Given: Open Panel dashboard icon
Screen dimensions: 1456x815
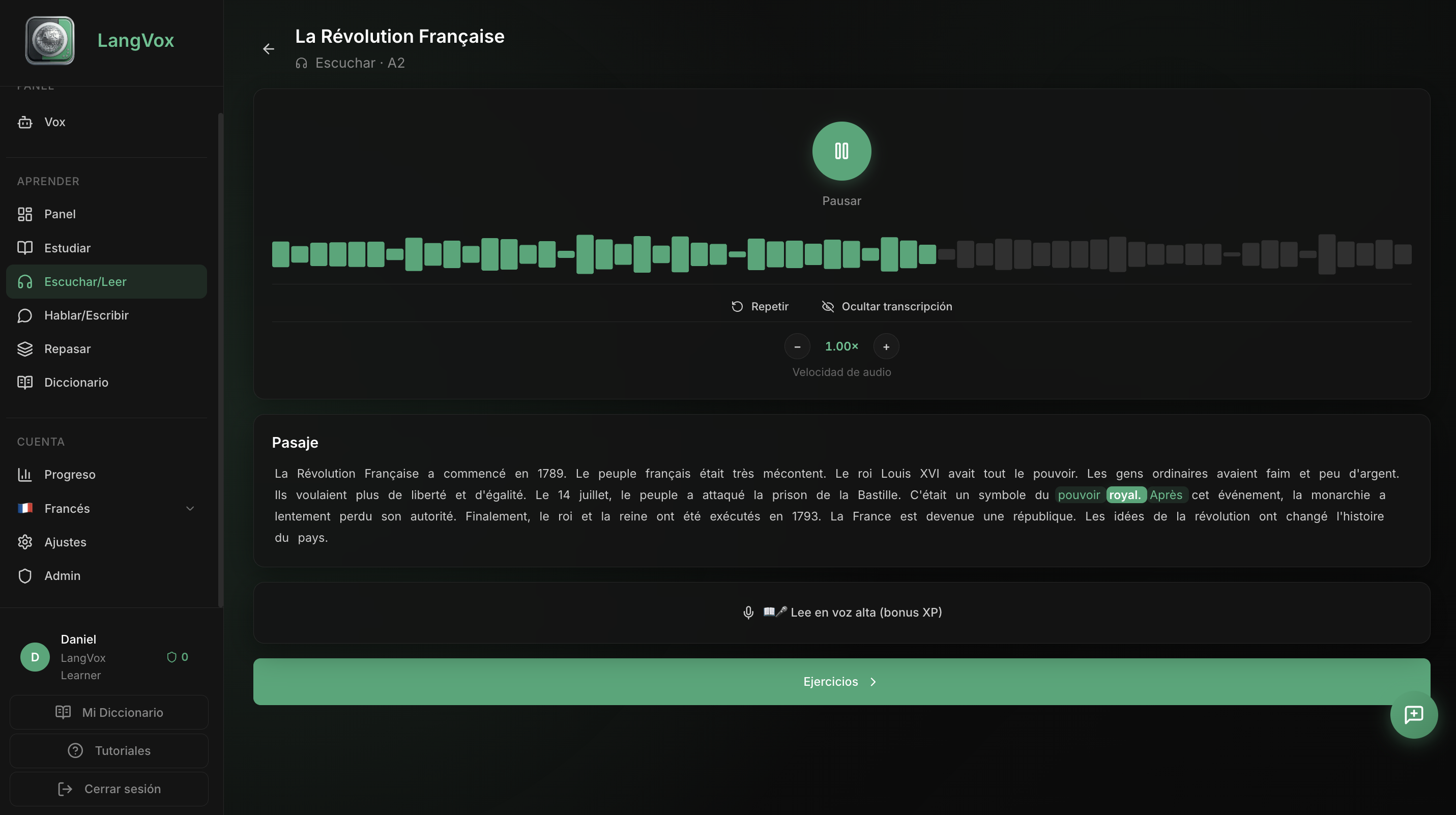Looking at the screenshot, I should [25, 214].
